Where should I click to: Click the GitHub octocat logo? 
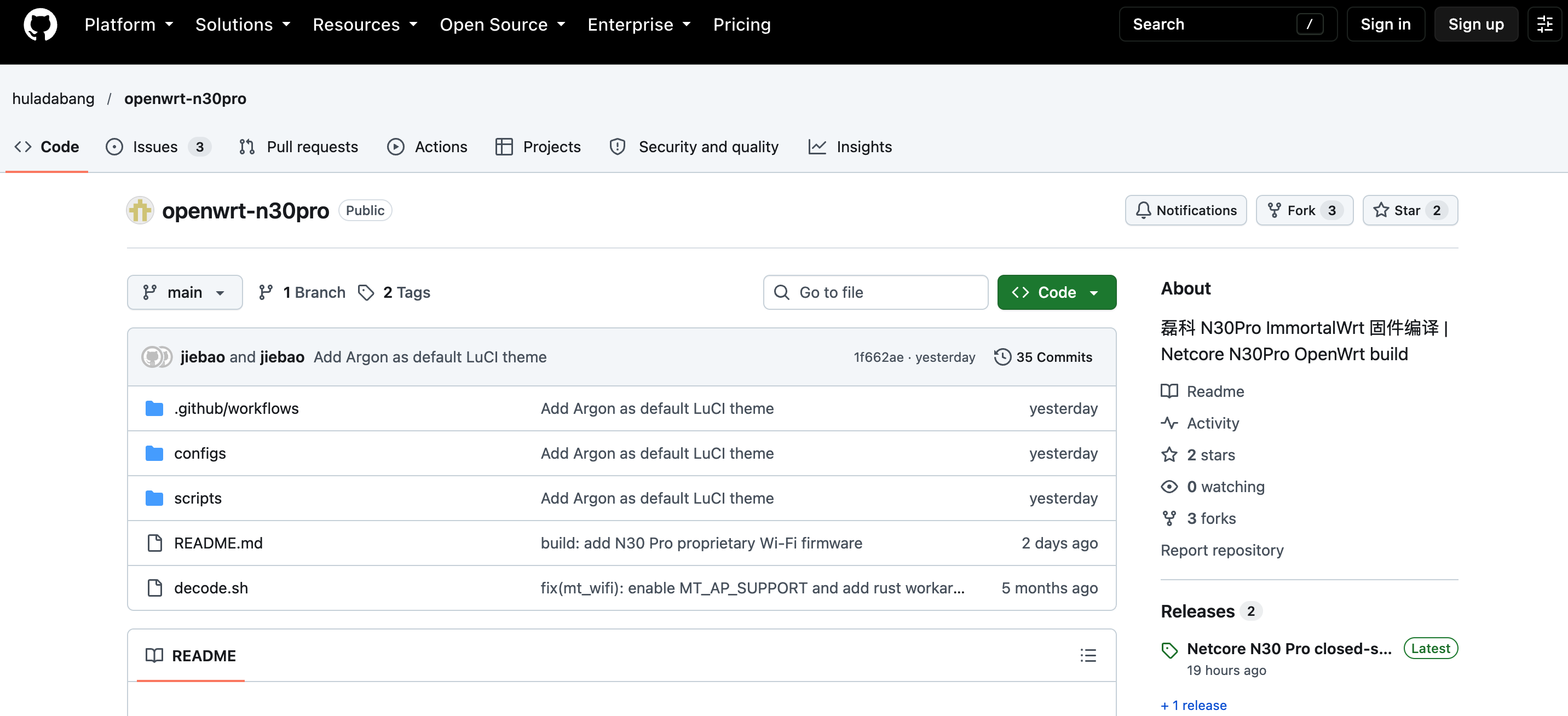point(40,24)
